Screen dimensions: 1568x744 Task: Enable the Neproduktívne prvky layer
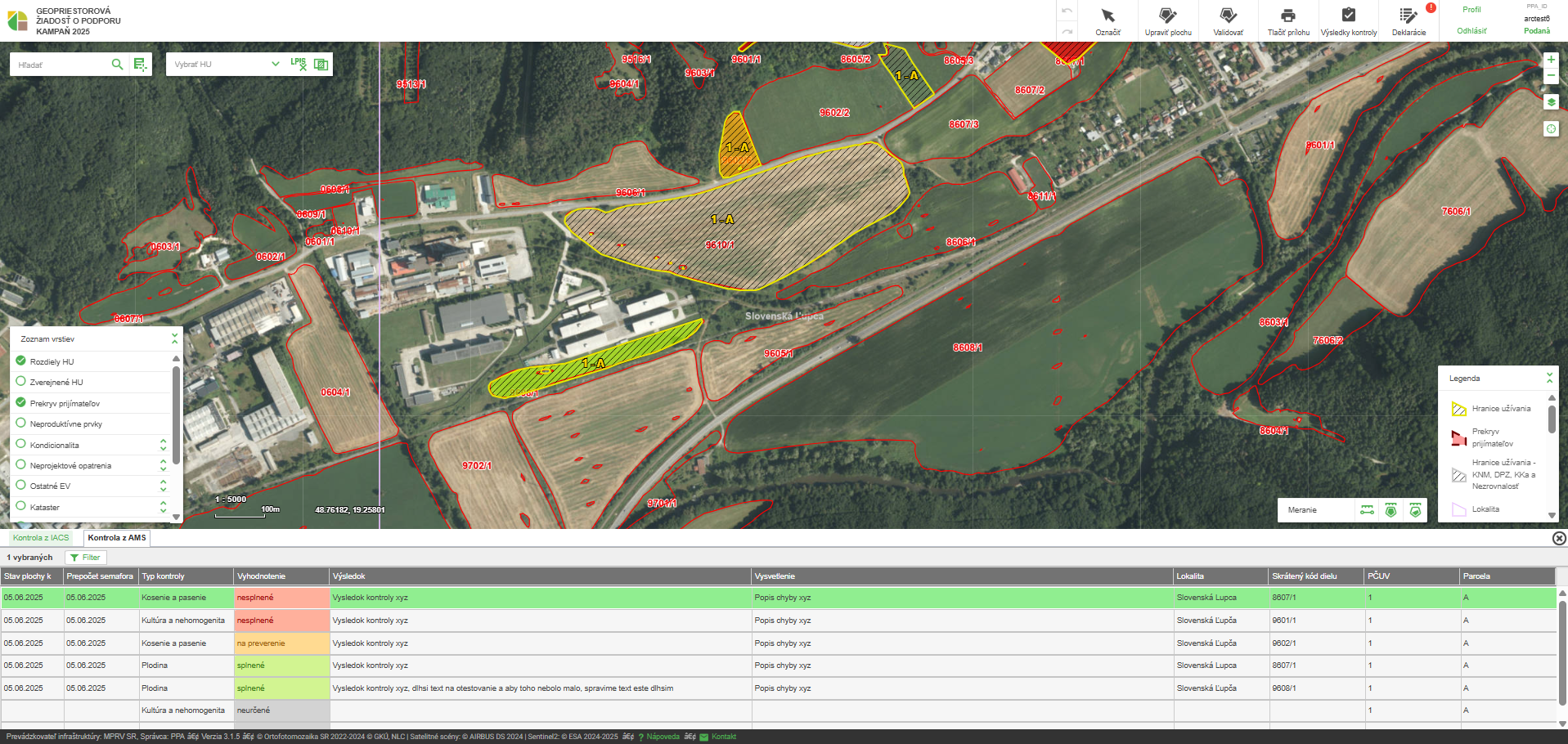pos(21,424)
